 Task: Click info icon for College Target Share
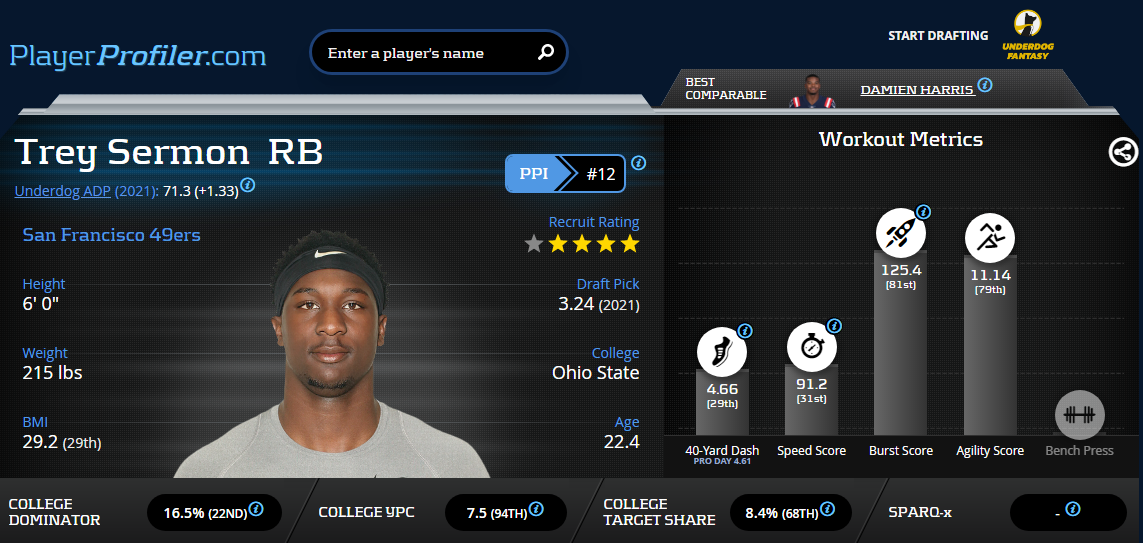pos(827,509)
